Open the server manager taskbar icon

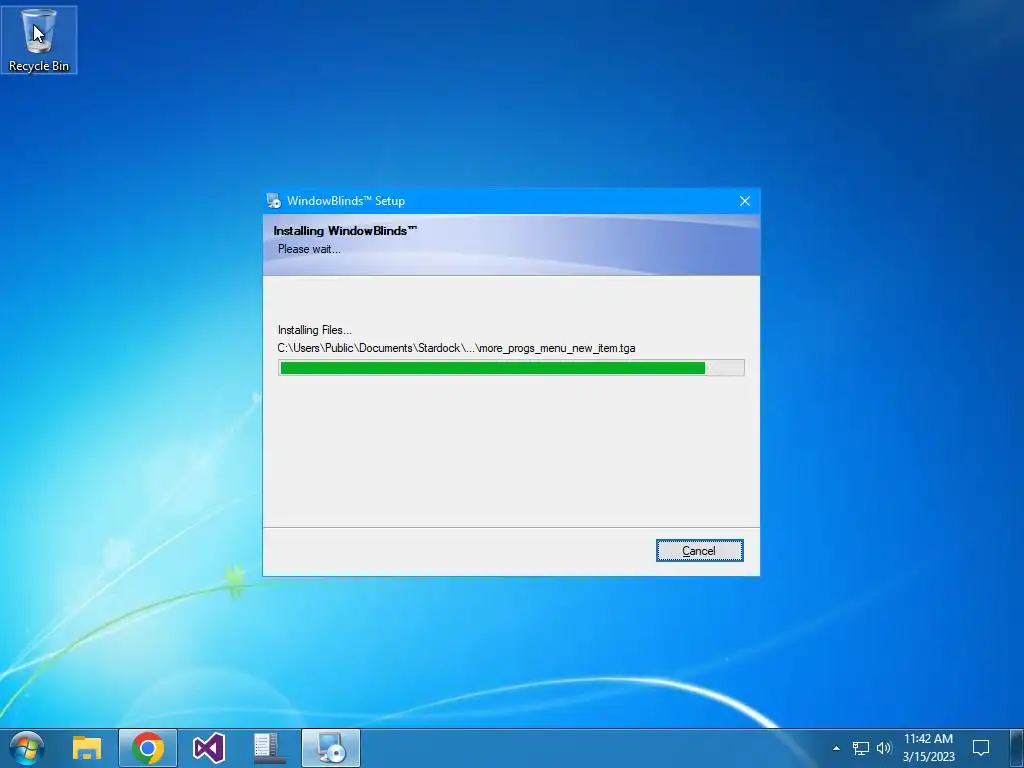pyautogui.click(x=269, y=748)
